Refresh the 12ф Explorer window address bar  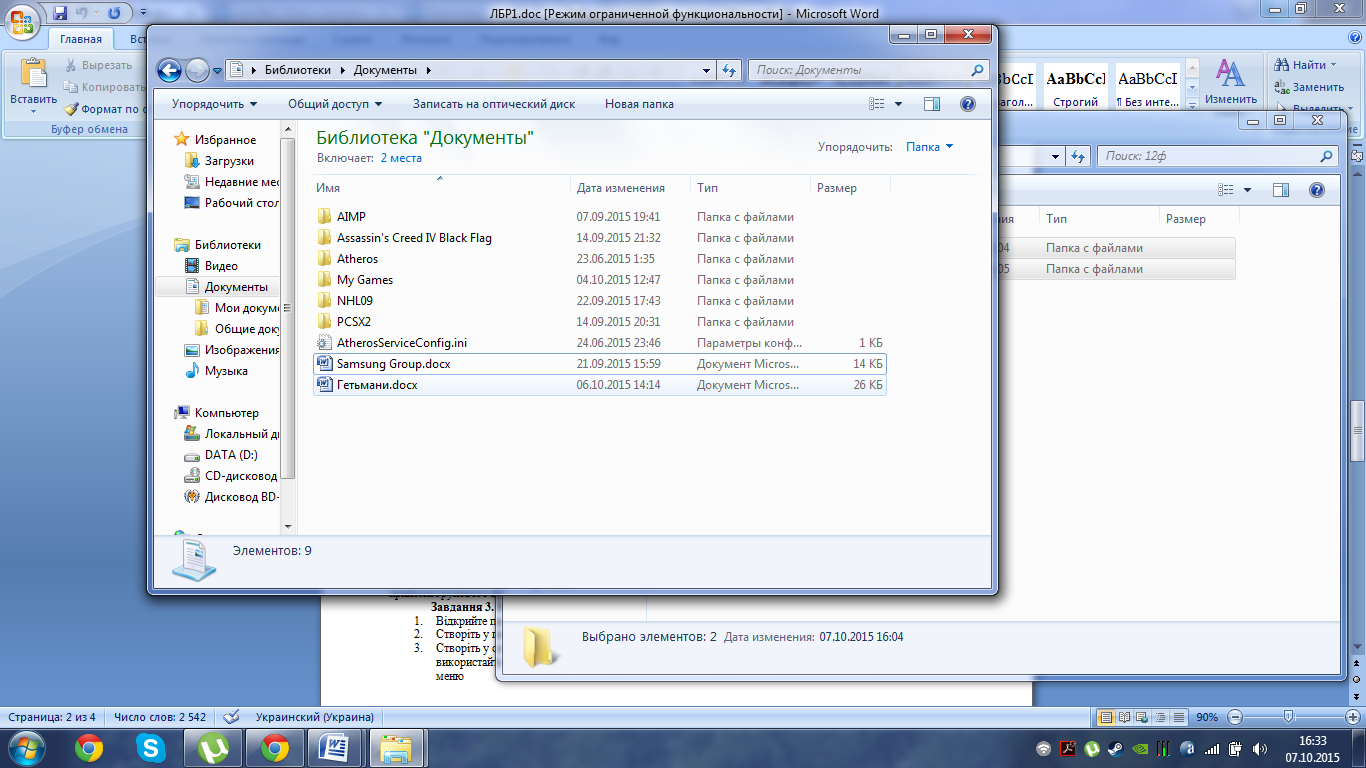click(x=1078, y=156)
